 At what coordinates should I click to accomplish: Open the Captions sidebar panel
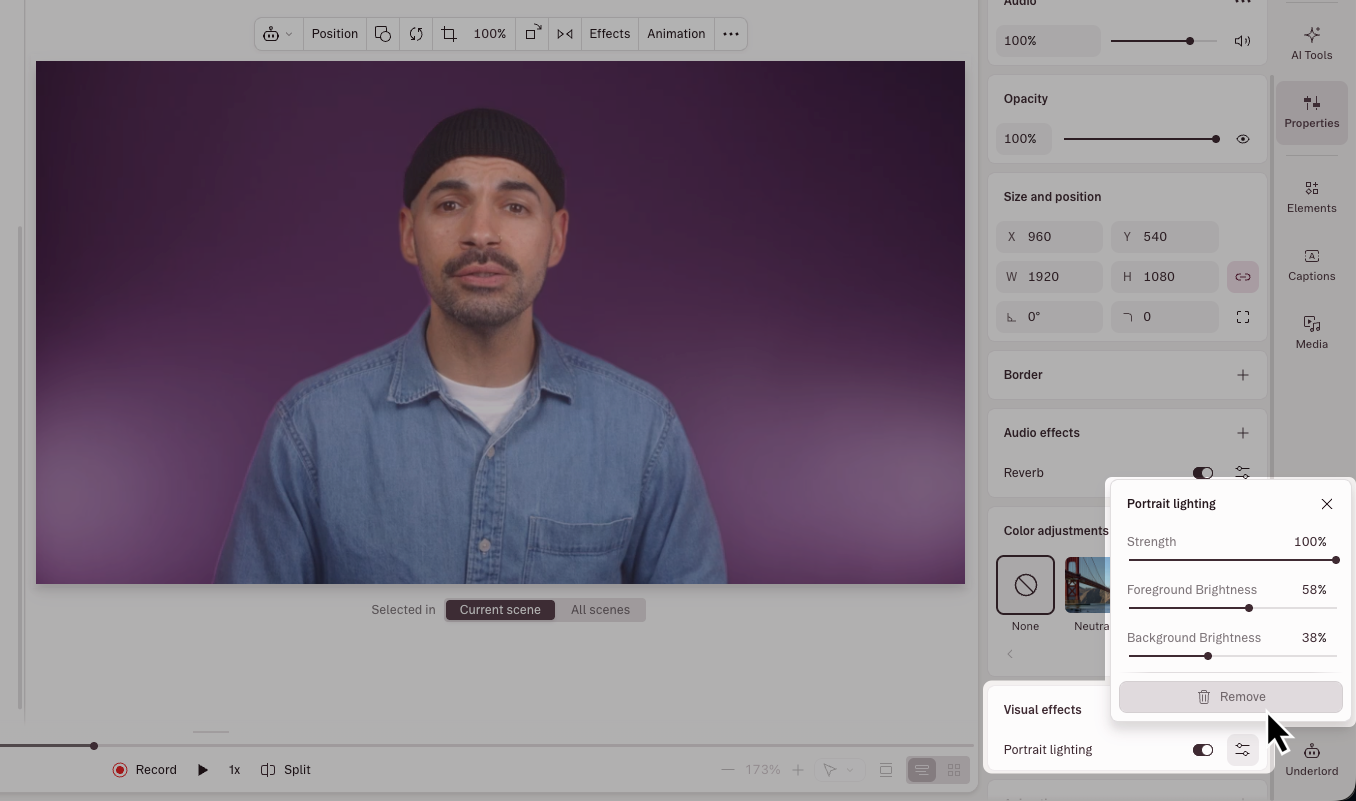pos(1312,265)
